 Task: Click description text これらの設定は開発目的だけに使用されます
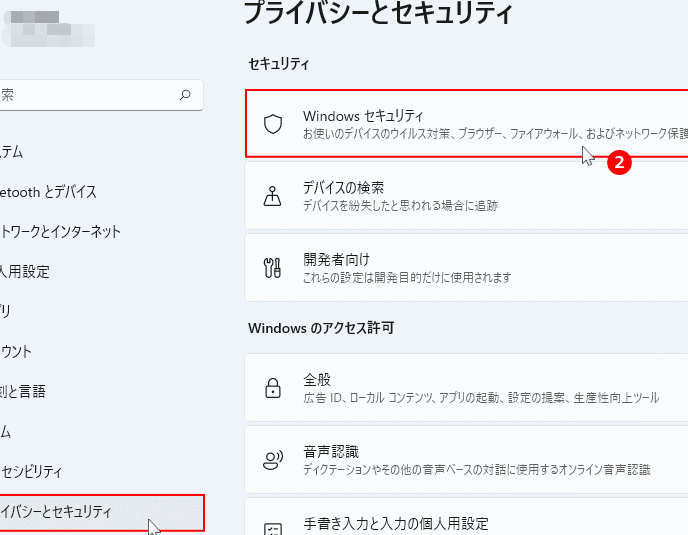pos(407,277)
